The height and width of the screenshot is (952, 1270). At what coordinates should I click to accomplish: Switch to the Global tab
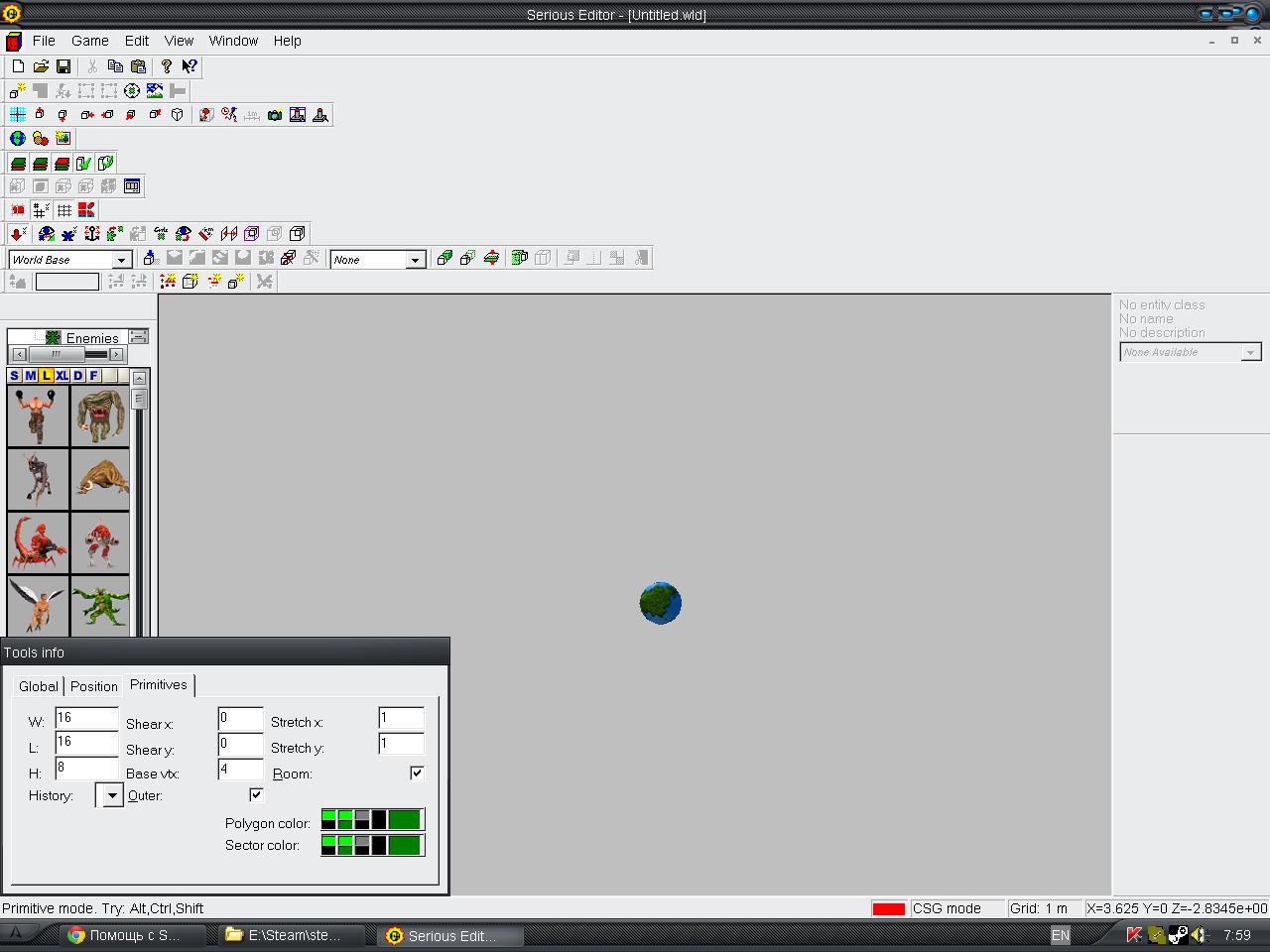39,686
